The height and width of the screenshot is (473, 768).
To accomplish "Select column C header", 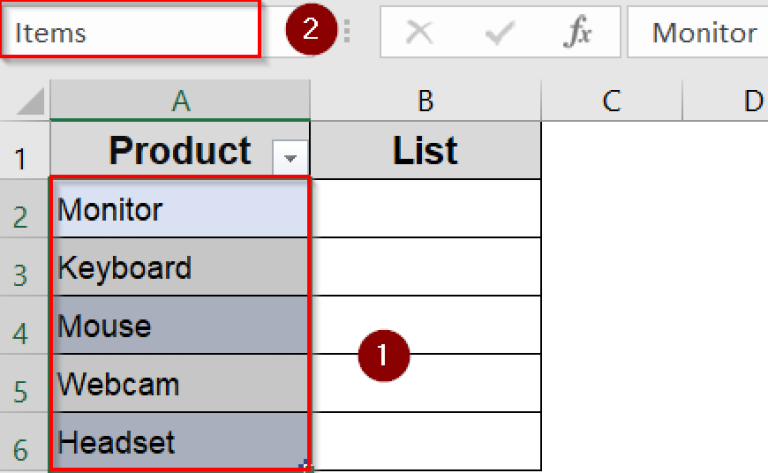I will click(x=611, y=100).
